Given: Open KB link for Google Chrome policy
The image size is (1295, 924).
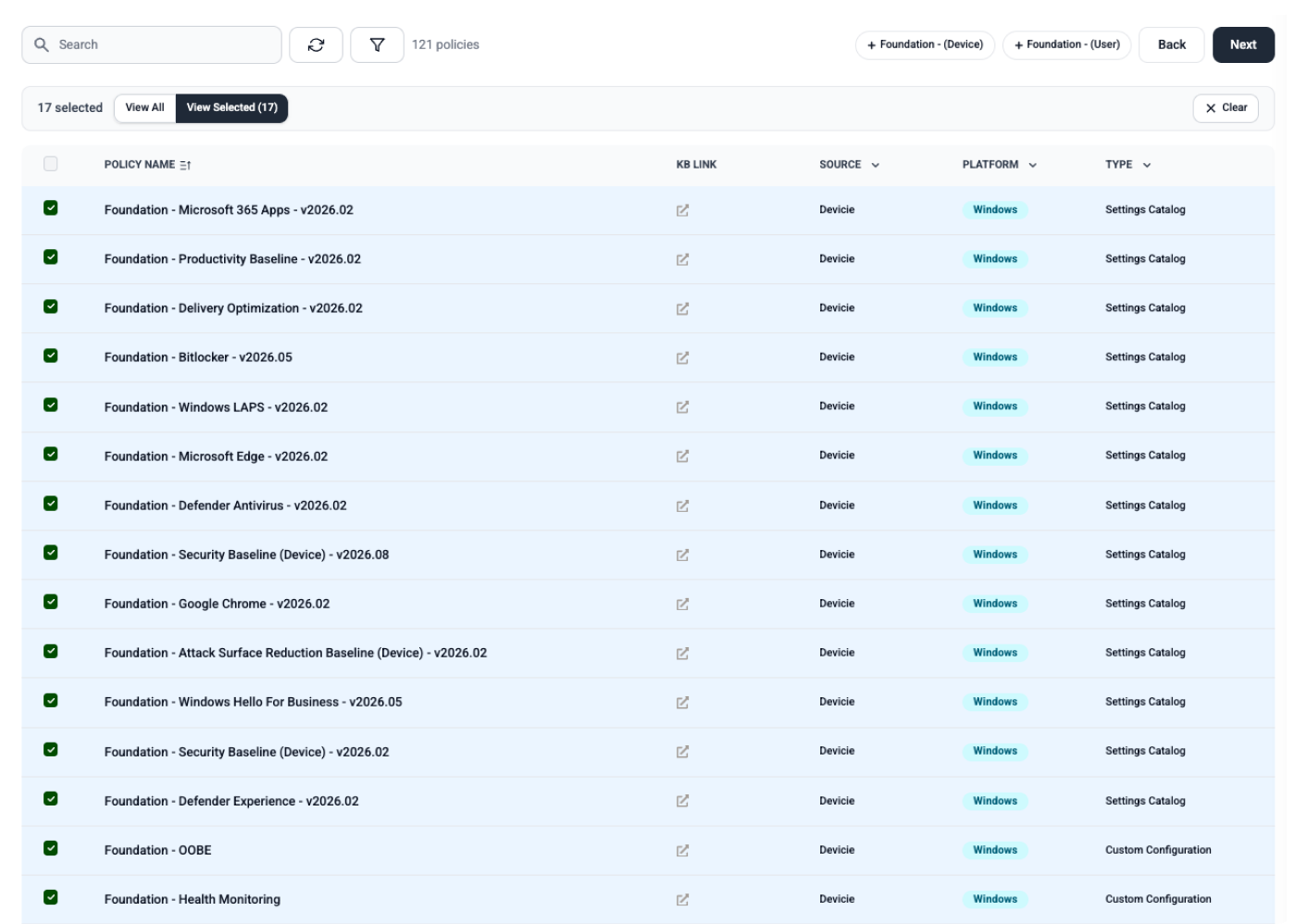Looking at the screenshot, I should click(682, 604).
